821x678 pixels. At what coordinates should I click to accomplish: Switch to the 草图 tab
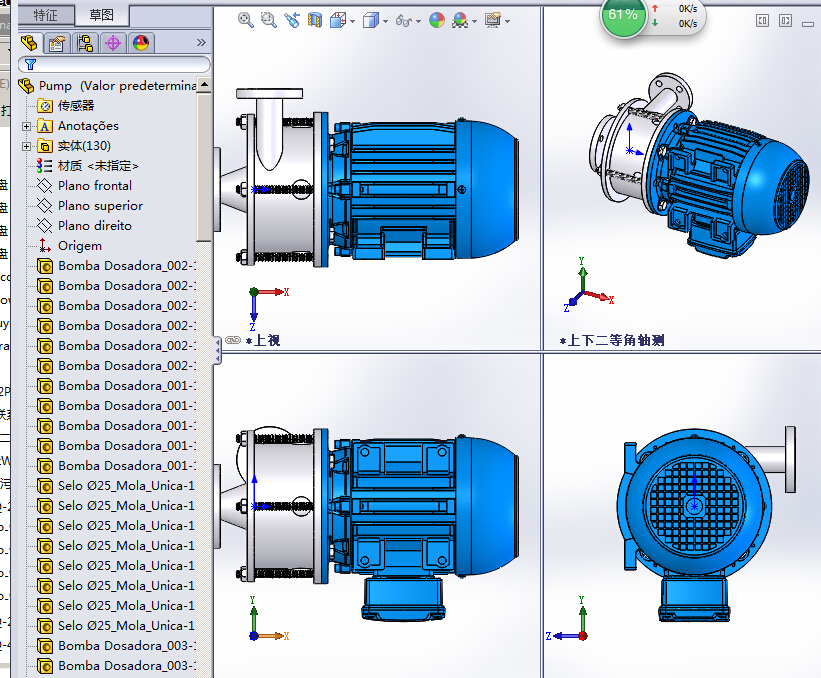coord(102,15)
